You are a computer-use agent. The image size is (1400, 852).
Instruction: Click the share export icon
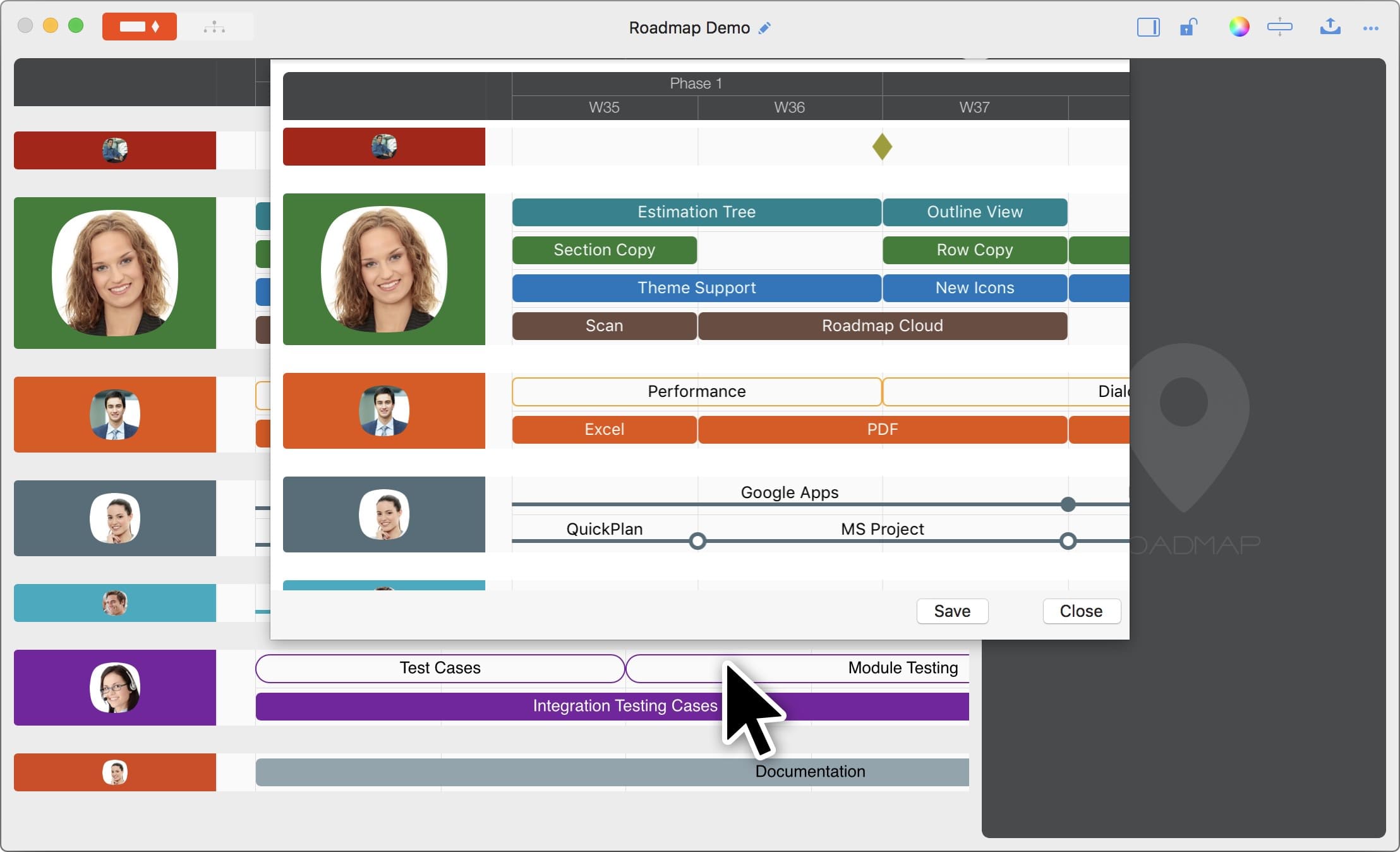1330,27
